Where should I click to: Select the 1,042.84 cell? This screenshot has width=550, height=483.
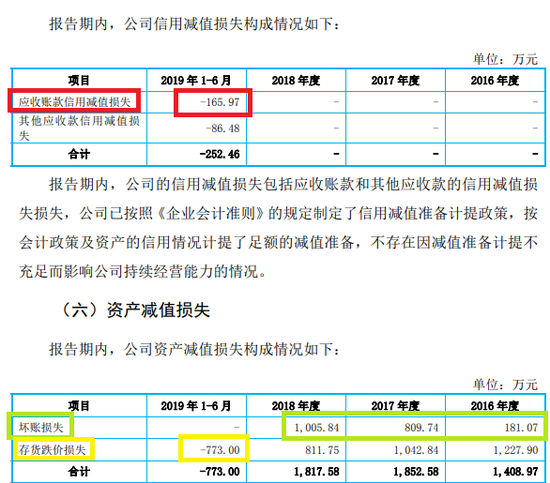pyautogui.click(x=416, y=450)
